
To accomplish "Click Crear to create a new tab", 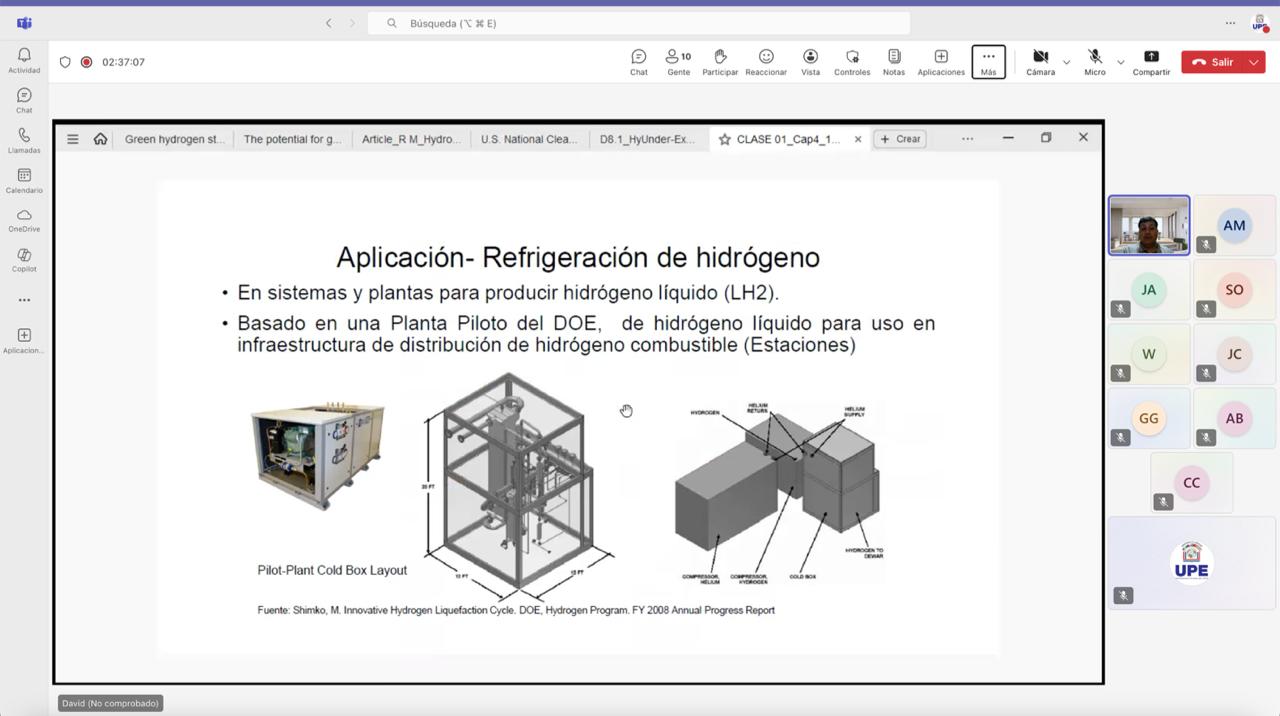I will 900,139.
